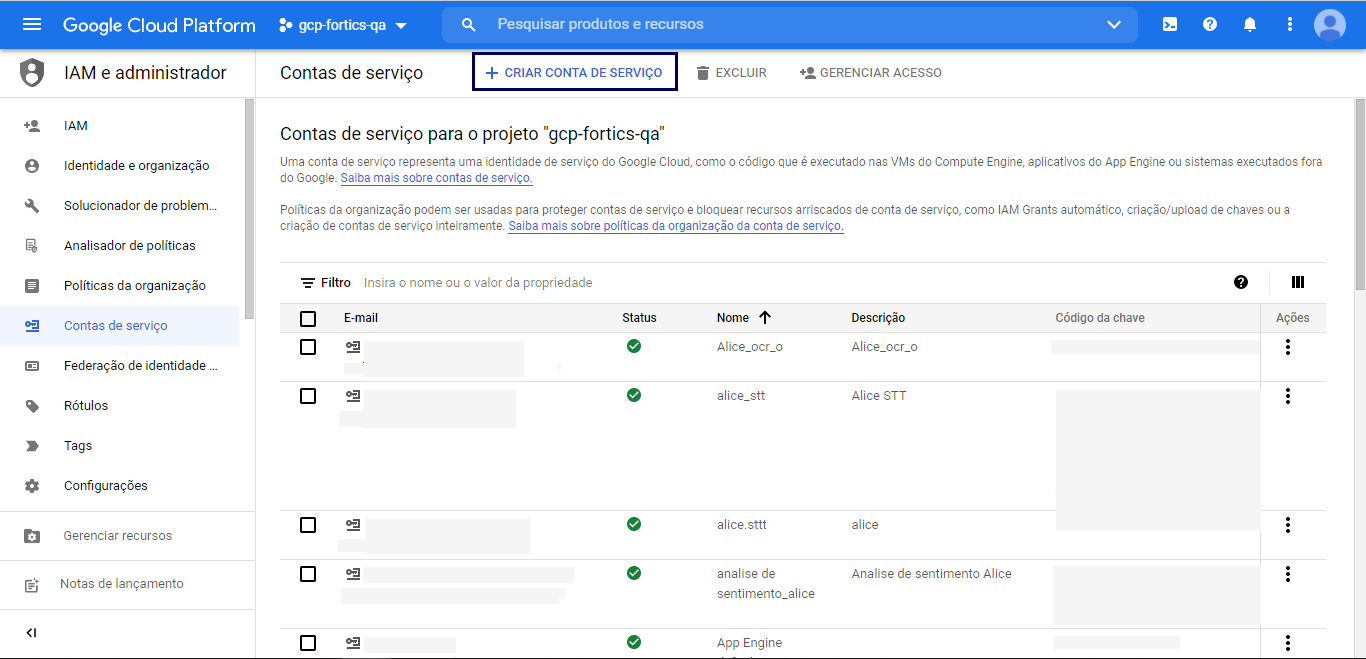
Task: Click the EXCLUIR button
Action: point(731,73)
